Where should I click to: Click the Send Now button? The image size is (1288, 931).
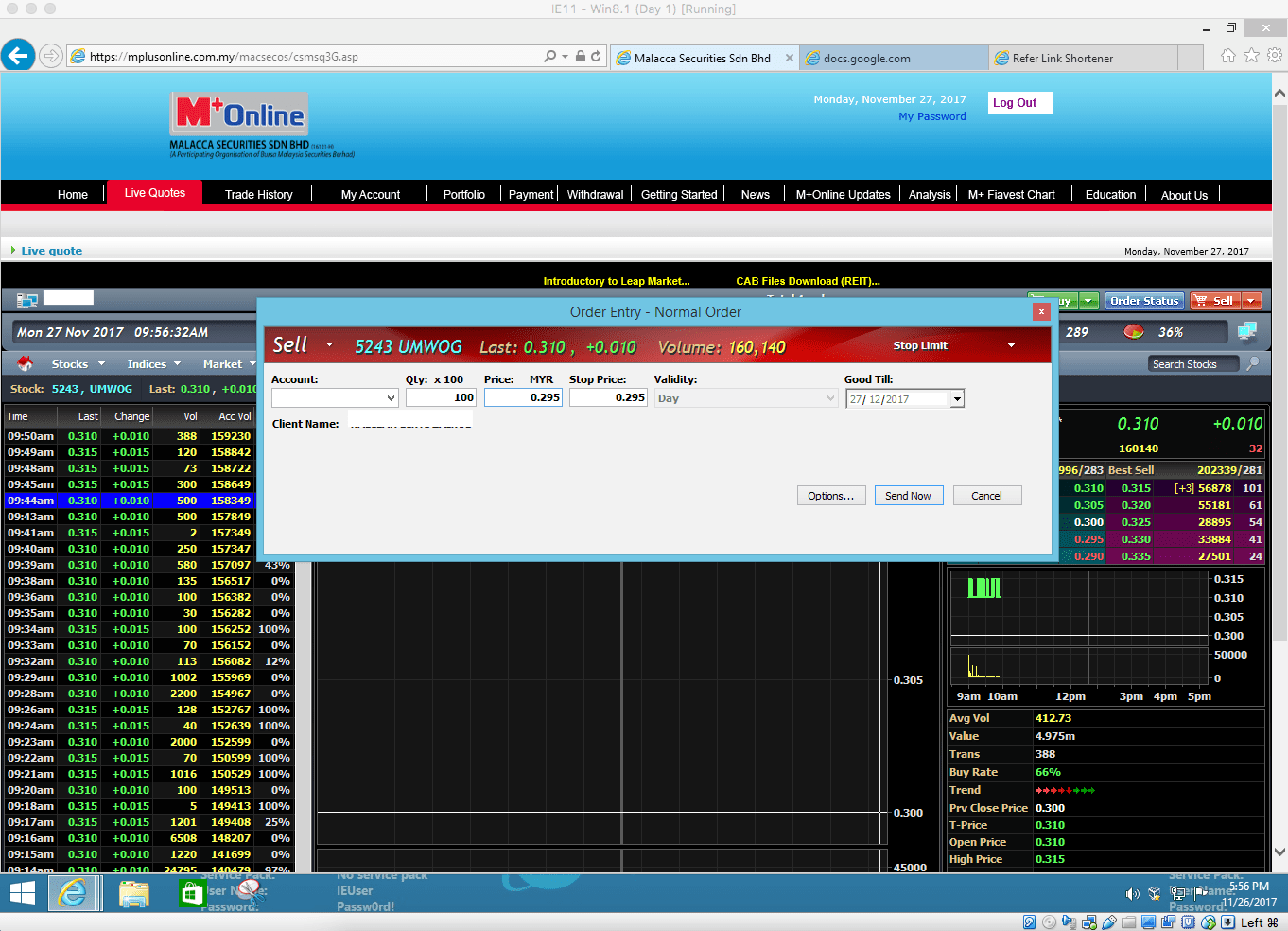click(x=908, y=496)
